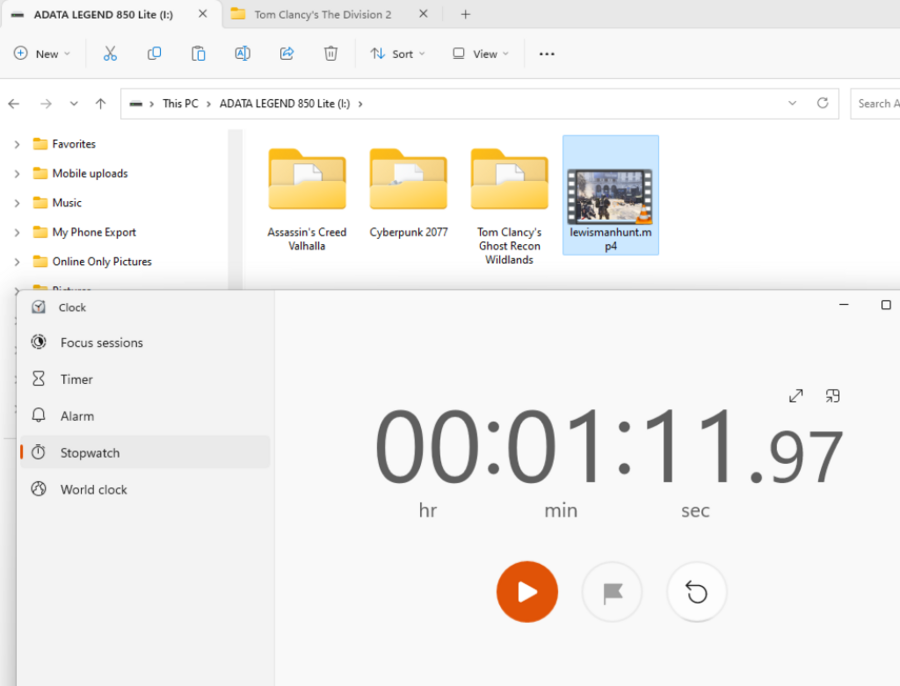
Task: Select the lewismanhunt.mp4 video thumbnail
Action: point(610,196)
